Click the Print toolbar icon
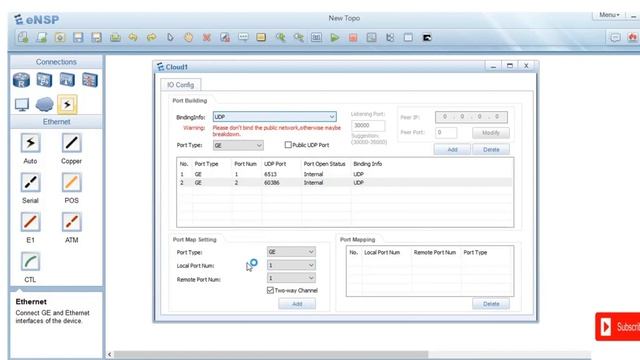The width and height of the screenshot is (640, 360). (115, 38)
